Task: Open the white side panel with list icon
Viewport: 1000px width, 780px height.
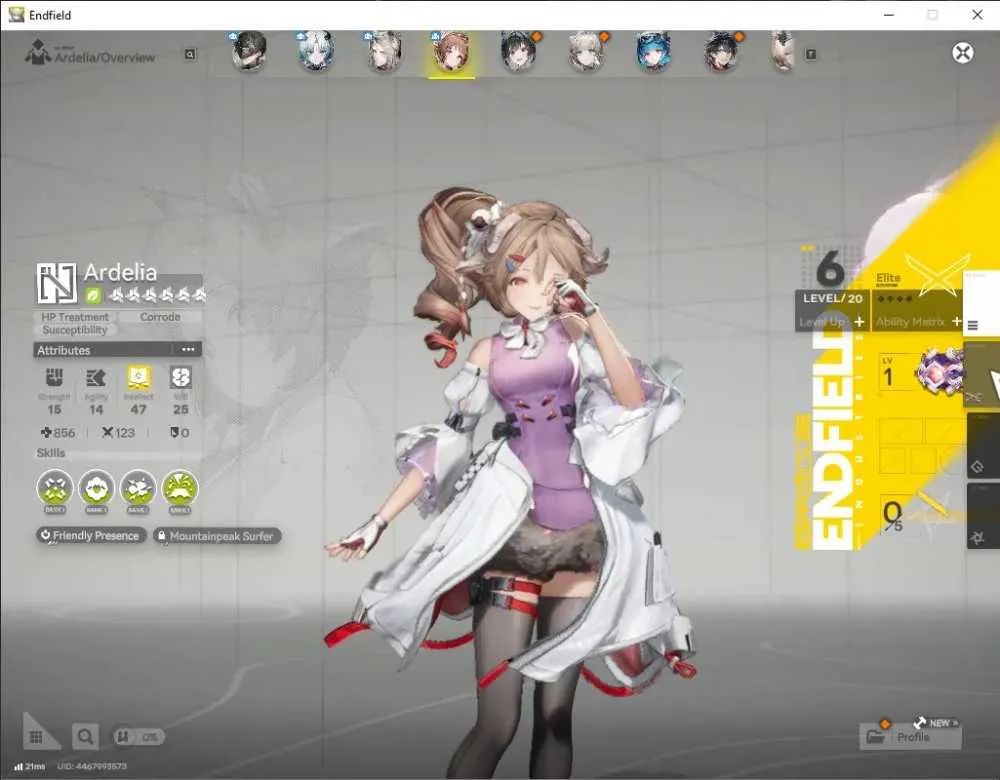Action: click(981, 302)
